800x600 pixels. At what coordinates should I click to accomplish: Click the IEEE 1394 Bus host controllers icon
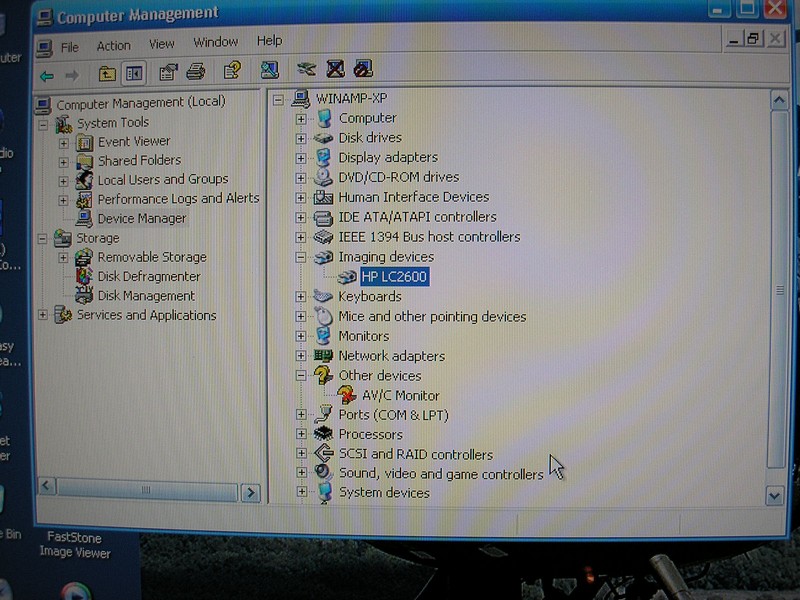(x=323, y=237)
